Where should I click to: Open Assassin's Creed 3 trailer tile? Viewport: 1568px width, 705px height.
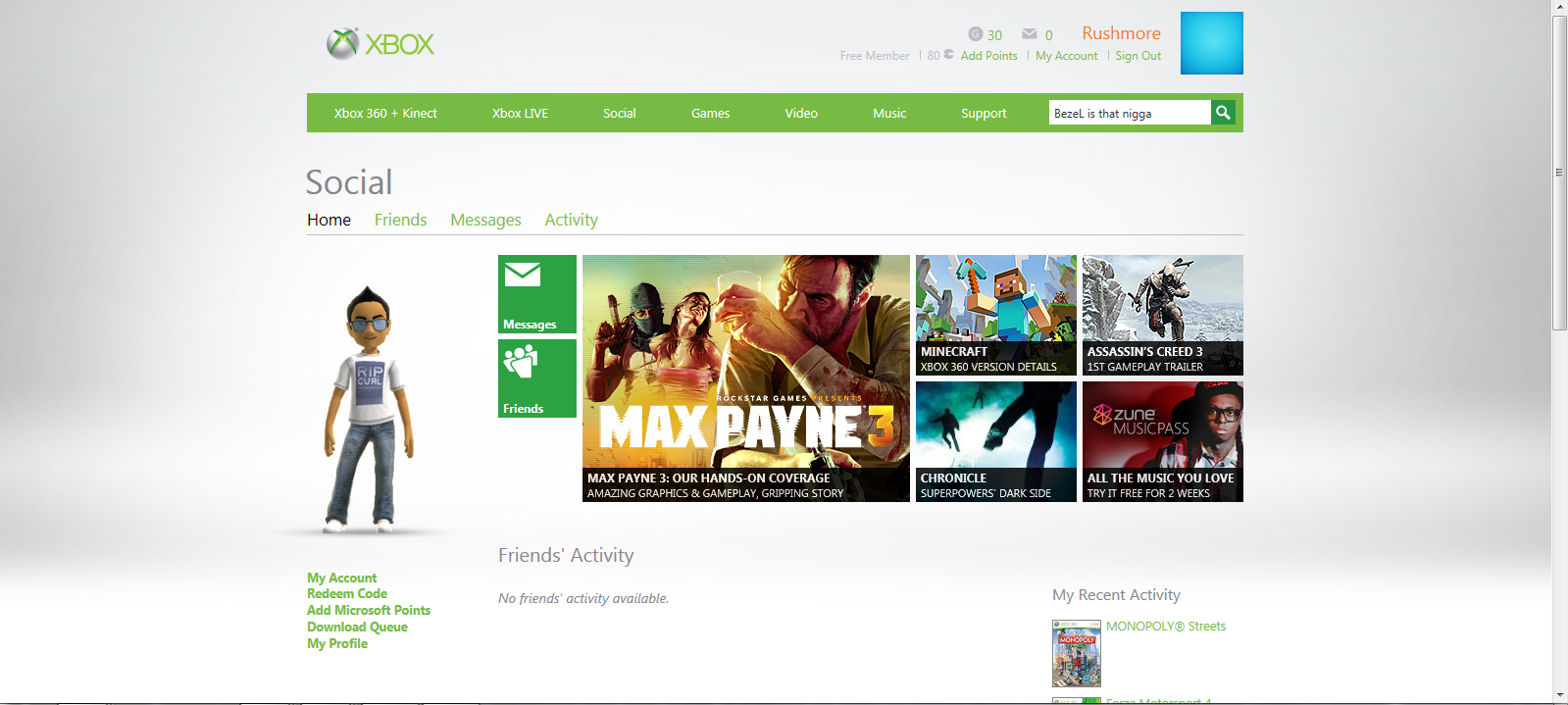click(1162, 315)
